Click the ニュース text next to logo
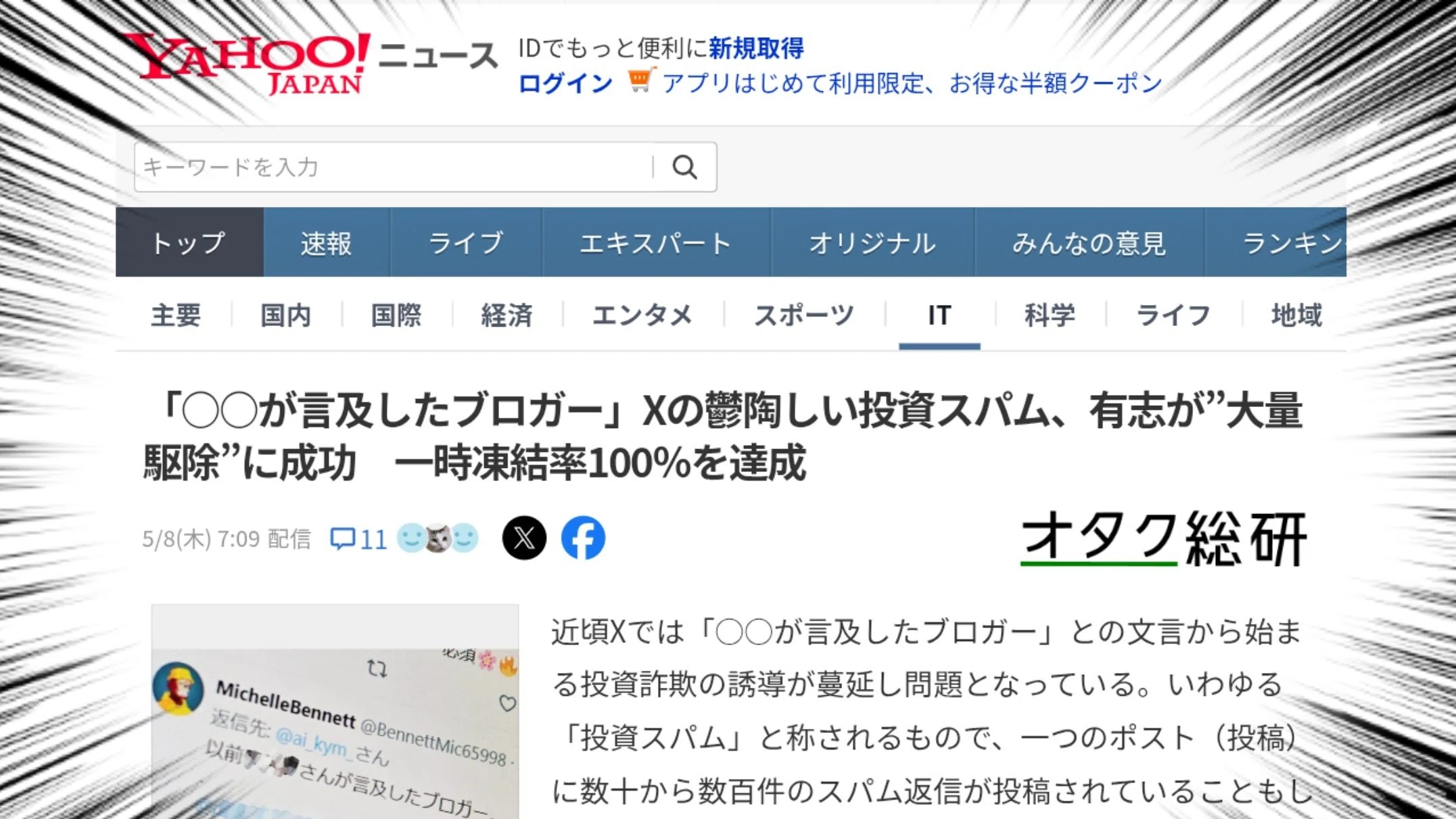 [x=438, y=55]
